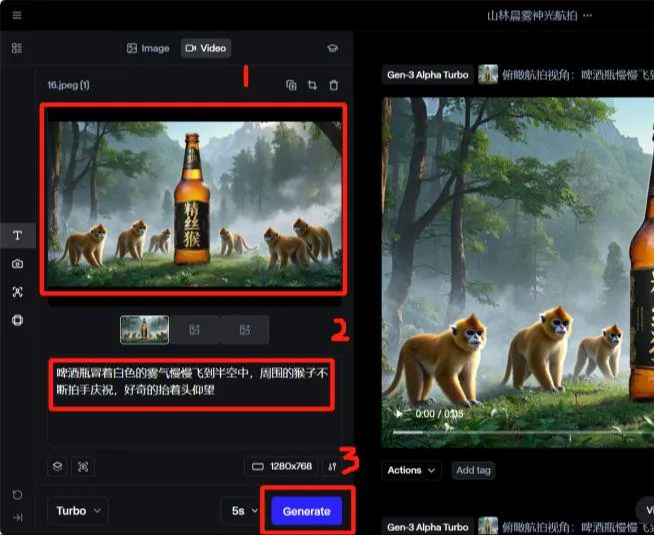
Task: Click the uploaded beer bottle image preview
Action: (194, 204)
